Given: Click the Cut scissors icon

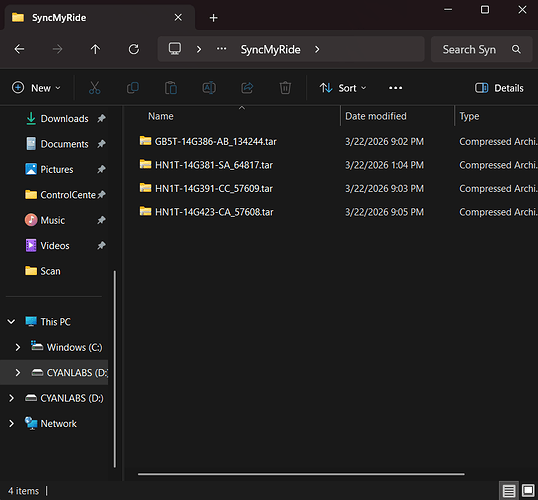Looking at the screenshot, I should tap(94, 88).
